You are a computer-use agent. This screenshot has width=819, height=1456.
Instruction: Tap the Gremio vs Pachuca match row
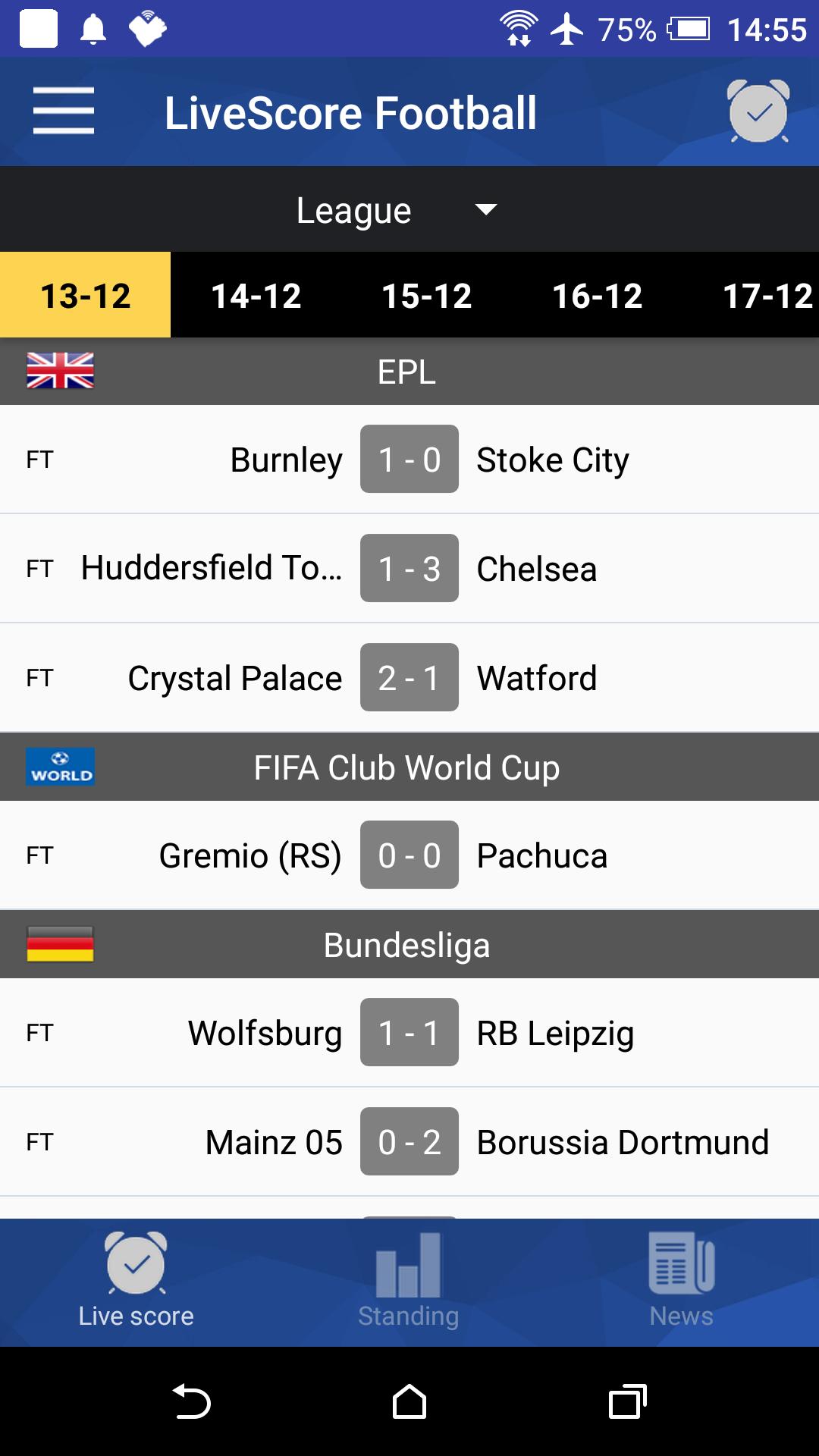pyautogui.click(x=409, y=855)
